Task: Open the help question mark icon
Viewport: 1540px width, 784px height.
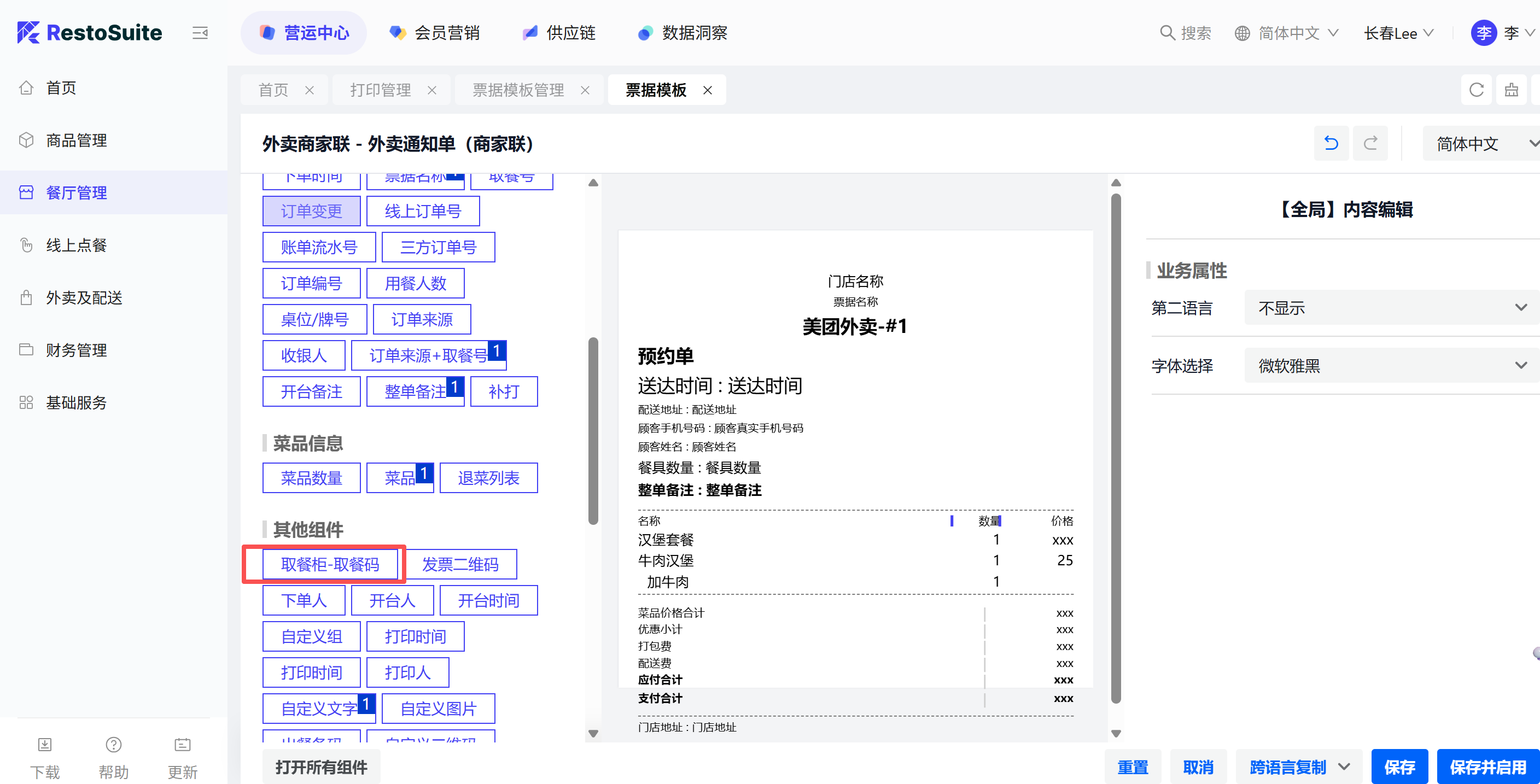Action: [114, 745]
